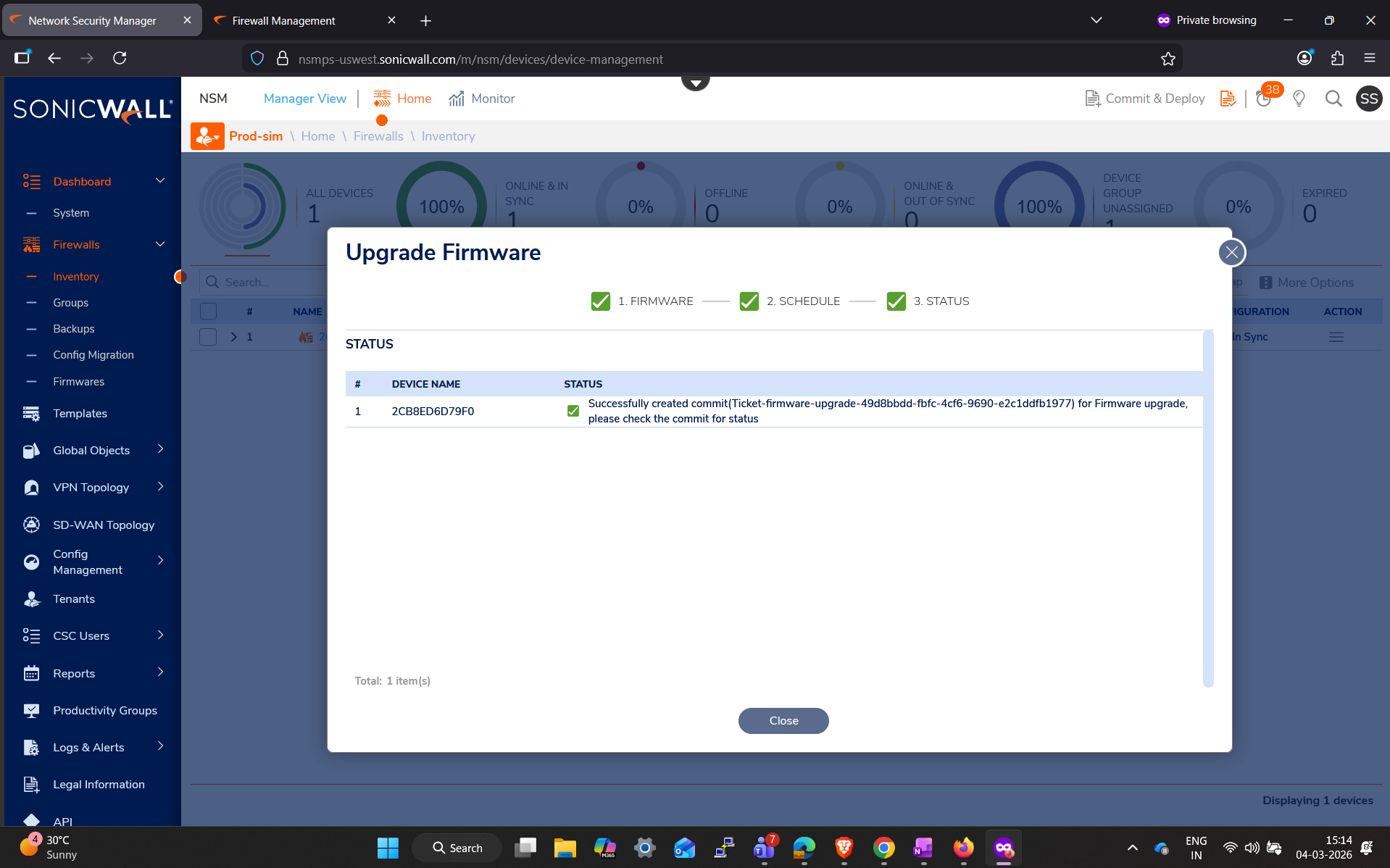The height and width of the screenshot is (868, 1390).
Task: Open the SD-WAN Topology icon
Action: (31, 525)
